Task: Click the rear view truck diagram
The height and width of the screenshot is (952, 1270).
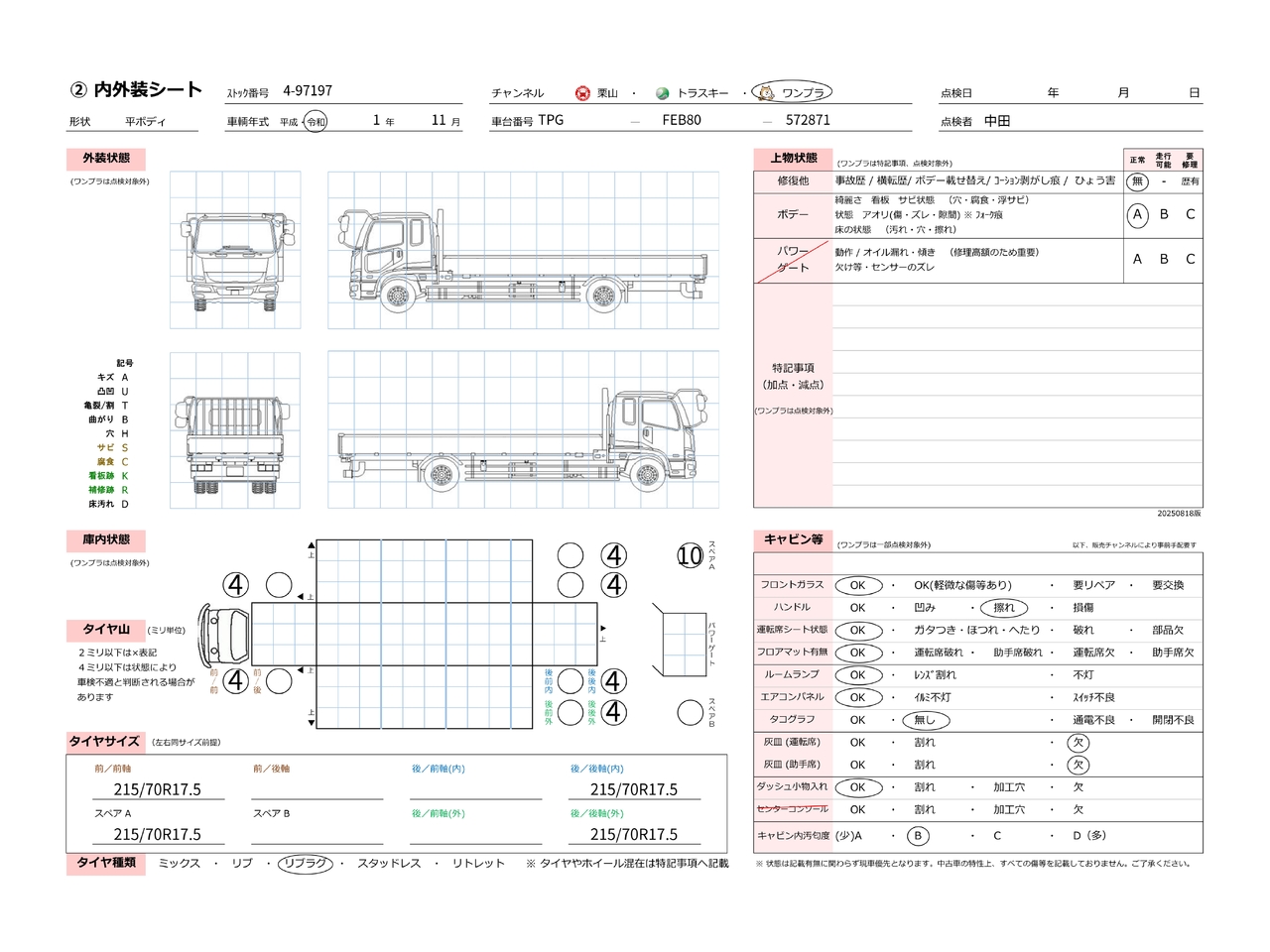Action: (x=235, y=431)
